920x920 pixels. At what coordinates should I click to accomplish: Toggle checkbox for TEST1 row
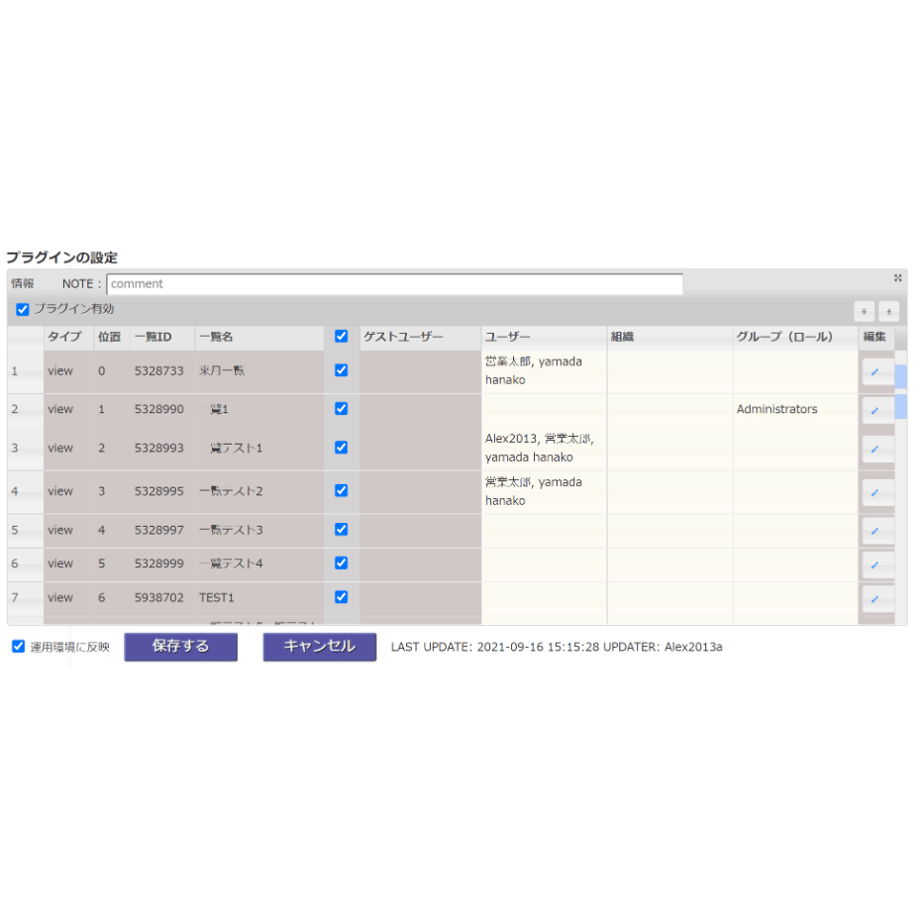(x=341, y=597)
